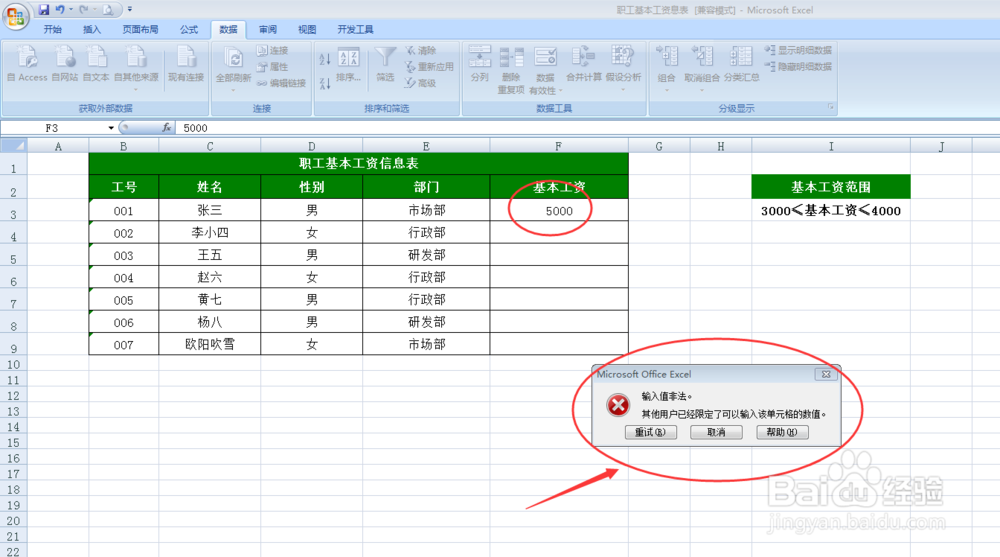The image size is (1000, 557).
Task: Consolidate data (合并计算)
Action: click(x=584, y=64)
